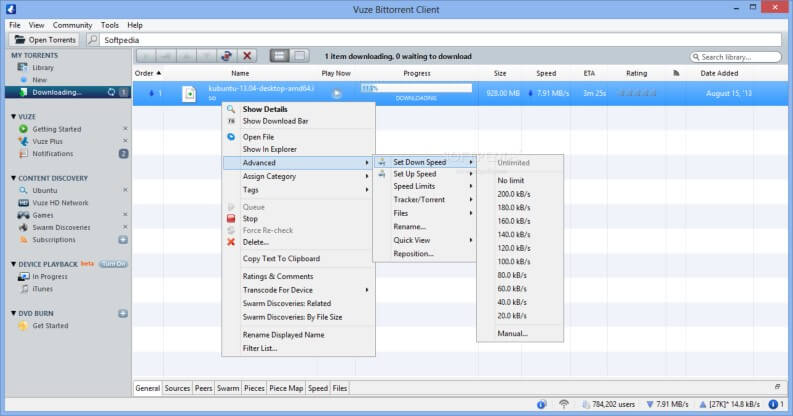Click the star rating of kubuntu torrent
This screenshot has height=416, width=793.
[x=637, y=93]
